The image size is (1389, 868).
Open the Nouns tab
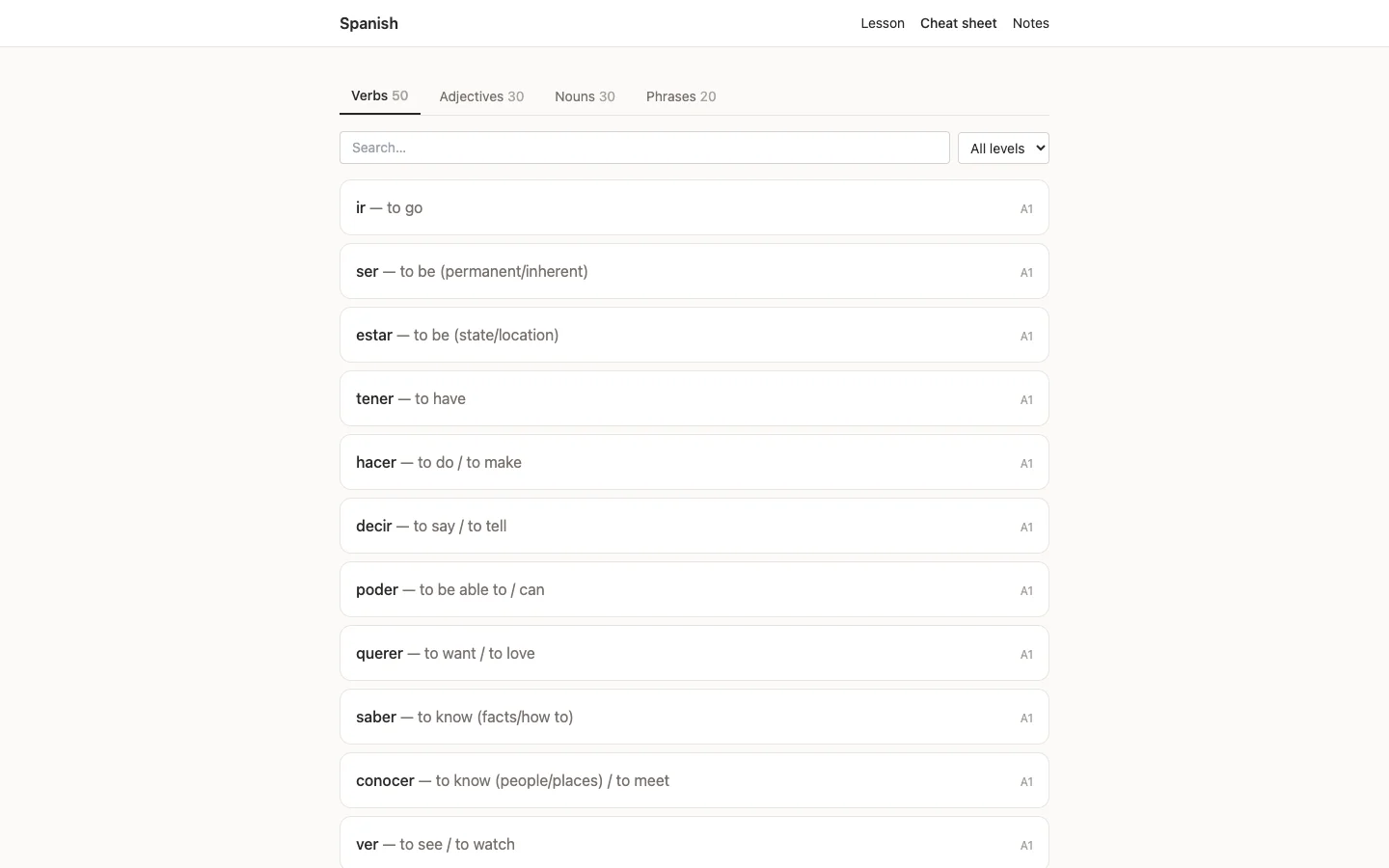[585, 96]
